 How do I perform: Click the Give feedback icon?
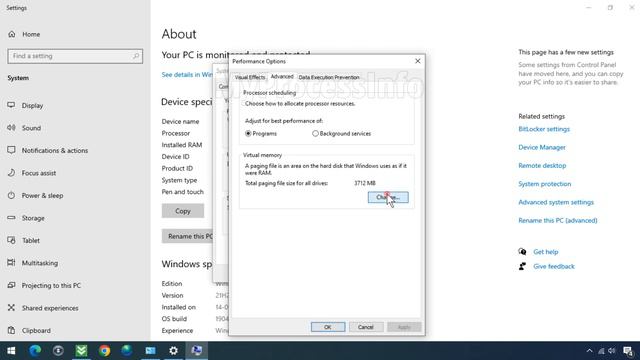[x=522, y=266]
